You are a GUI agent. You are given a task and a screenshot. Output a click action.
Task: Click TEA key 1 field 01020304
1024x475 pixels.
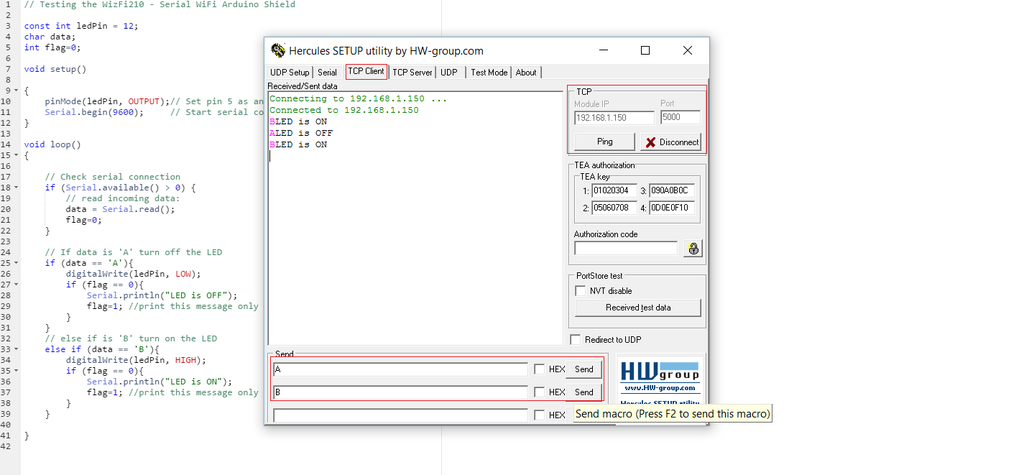pyautogui.click(x=614, y=191)
